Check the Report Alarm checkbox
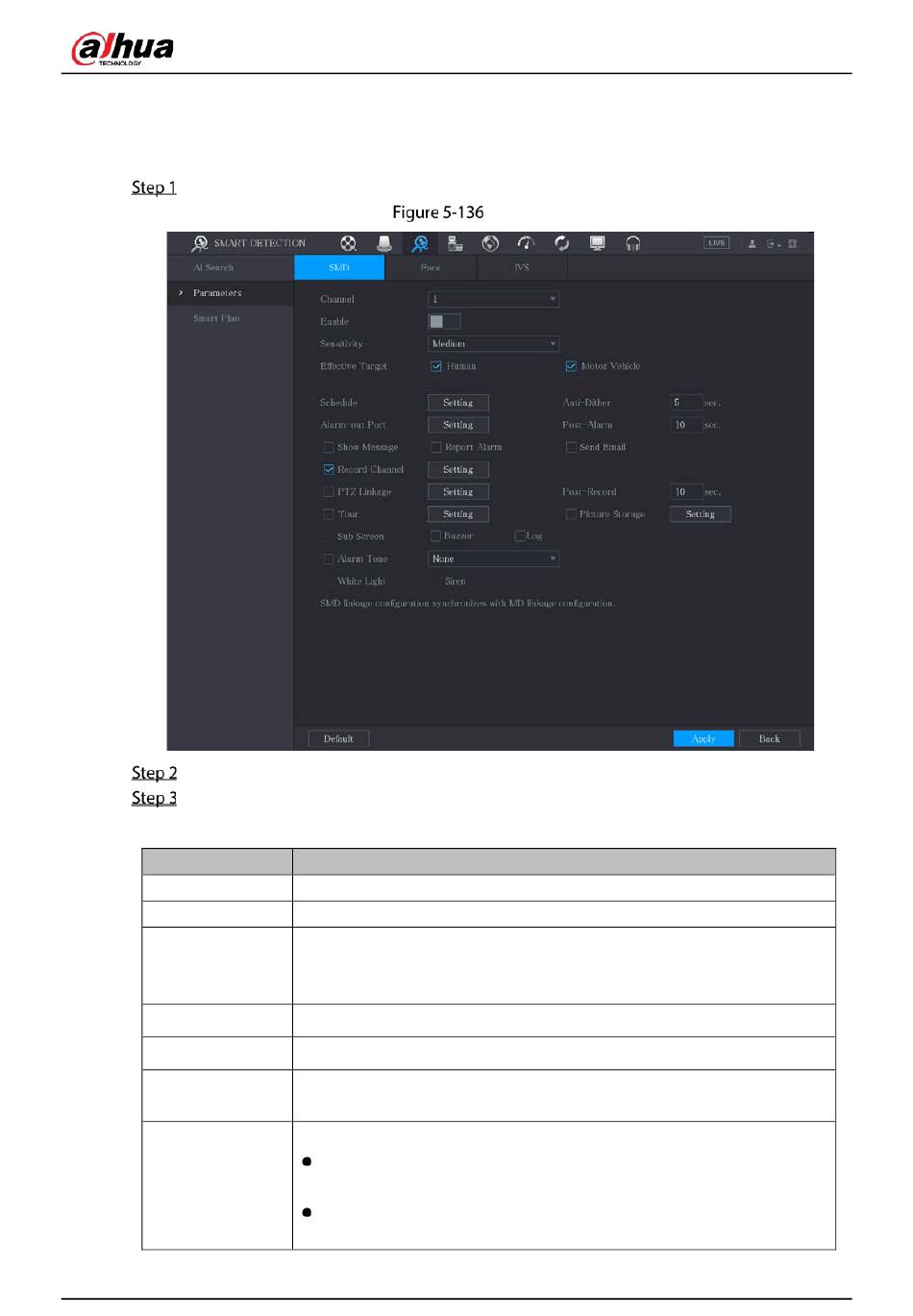The width and height of the screenshot is (913, 1316). (x=436, y=447)
